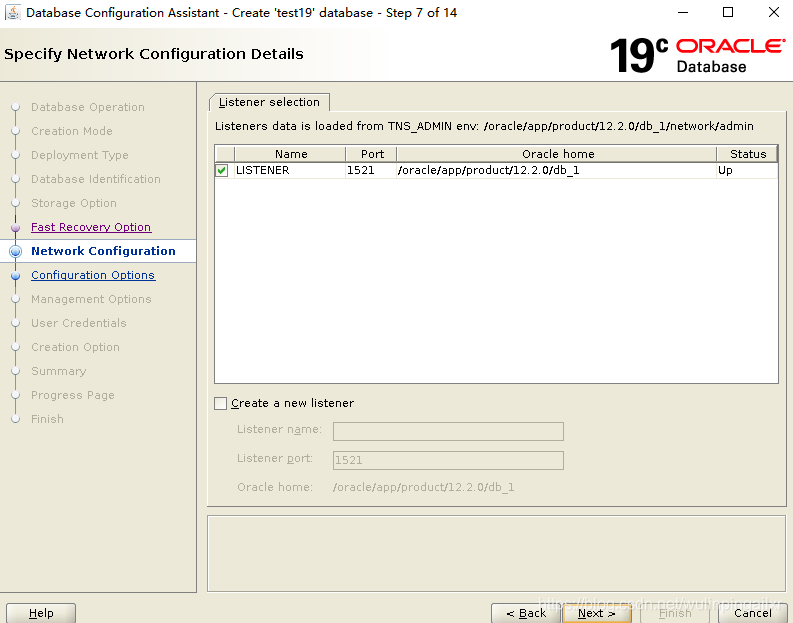Click the Oracle 19c Database logo
Image resolution: width=793 pixels, height=623 pixels.
click(x=697, y=55)
